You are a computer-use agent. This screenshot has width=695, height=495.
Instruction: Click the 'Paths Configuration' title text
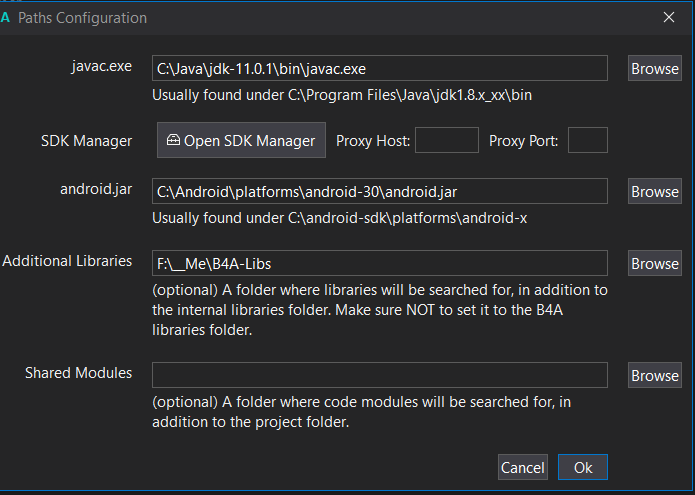(x=82, y=18)
